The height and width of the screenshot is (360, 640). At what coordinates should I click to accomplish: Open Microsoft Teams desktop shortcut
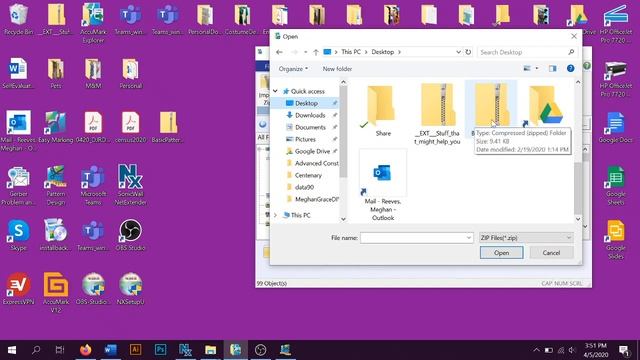tap(93, 186)
